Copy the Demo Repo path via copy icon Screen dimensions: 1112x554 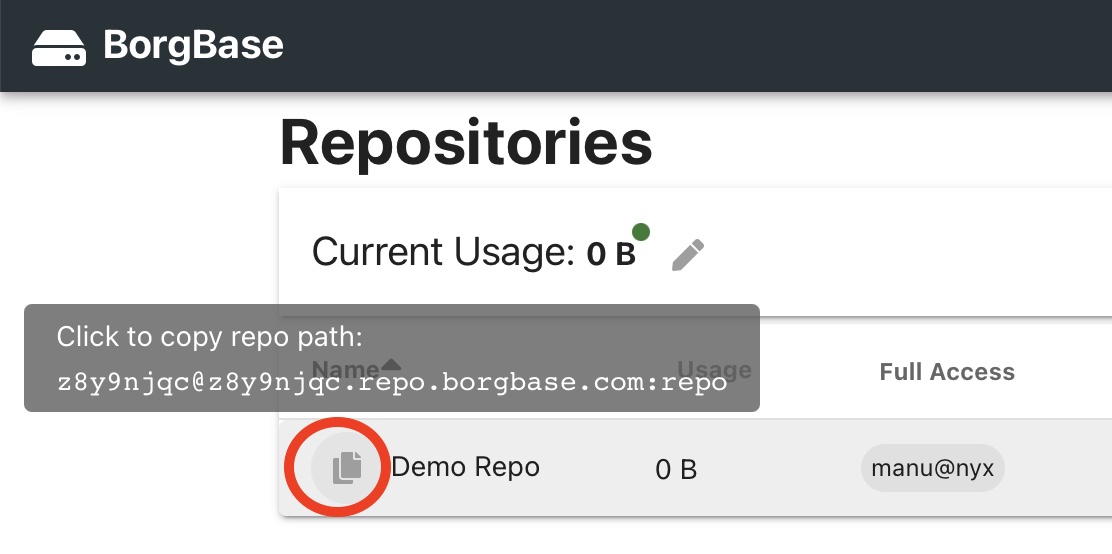coord(346,467)
